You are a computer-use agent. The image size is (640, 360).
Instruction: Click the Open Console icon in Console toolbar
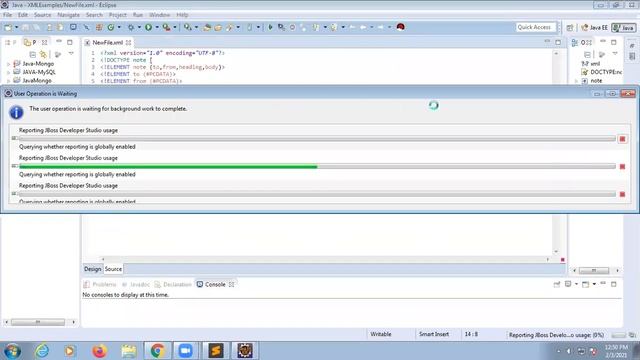coord(586,284)
